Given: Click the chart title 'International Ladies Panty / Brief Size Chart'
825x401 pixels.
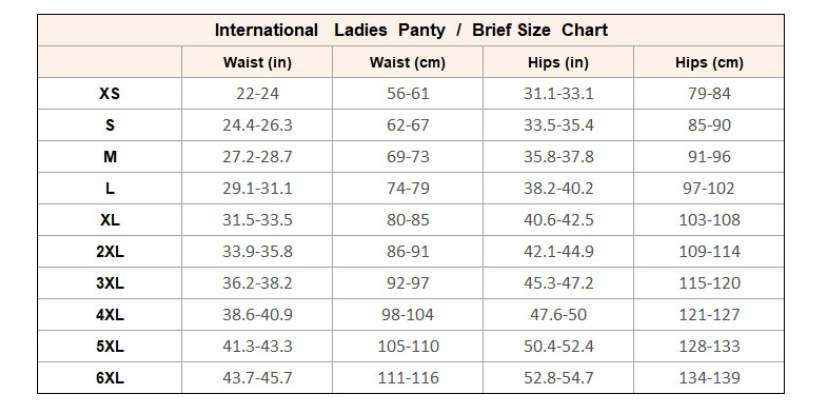Looking at the screenshot, I should 411,30.
